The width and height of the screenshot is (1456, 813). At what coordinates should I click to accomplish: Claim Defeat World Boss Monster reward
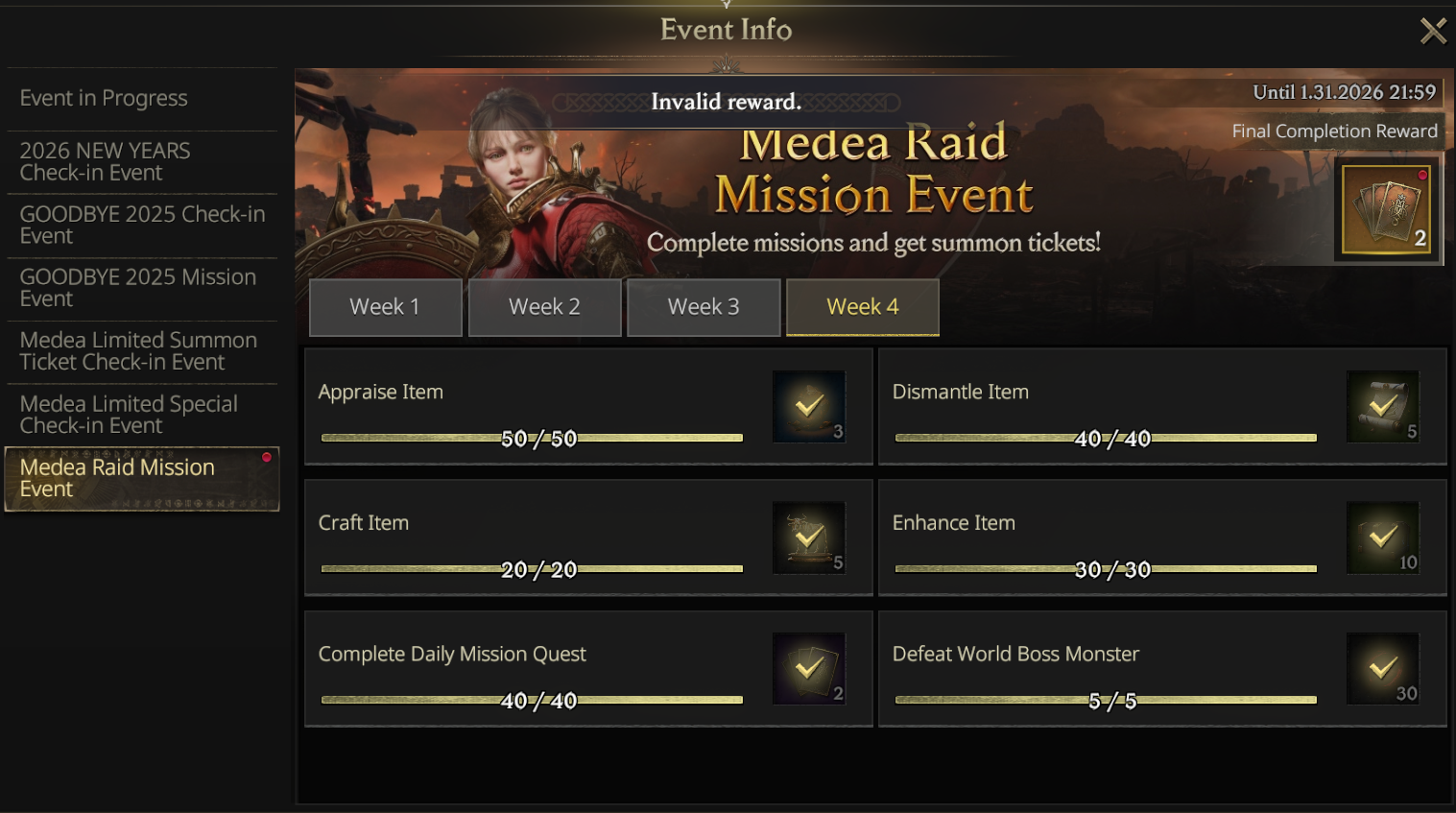pyautogui.click(x=1382, y=668)
